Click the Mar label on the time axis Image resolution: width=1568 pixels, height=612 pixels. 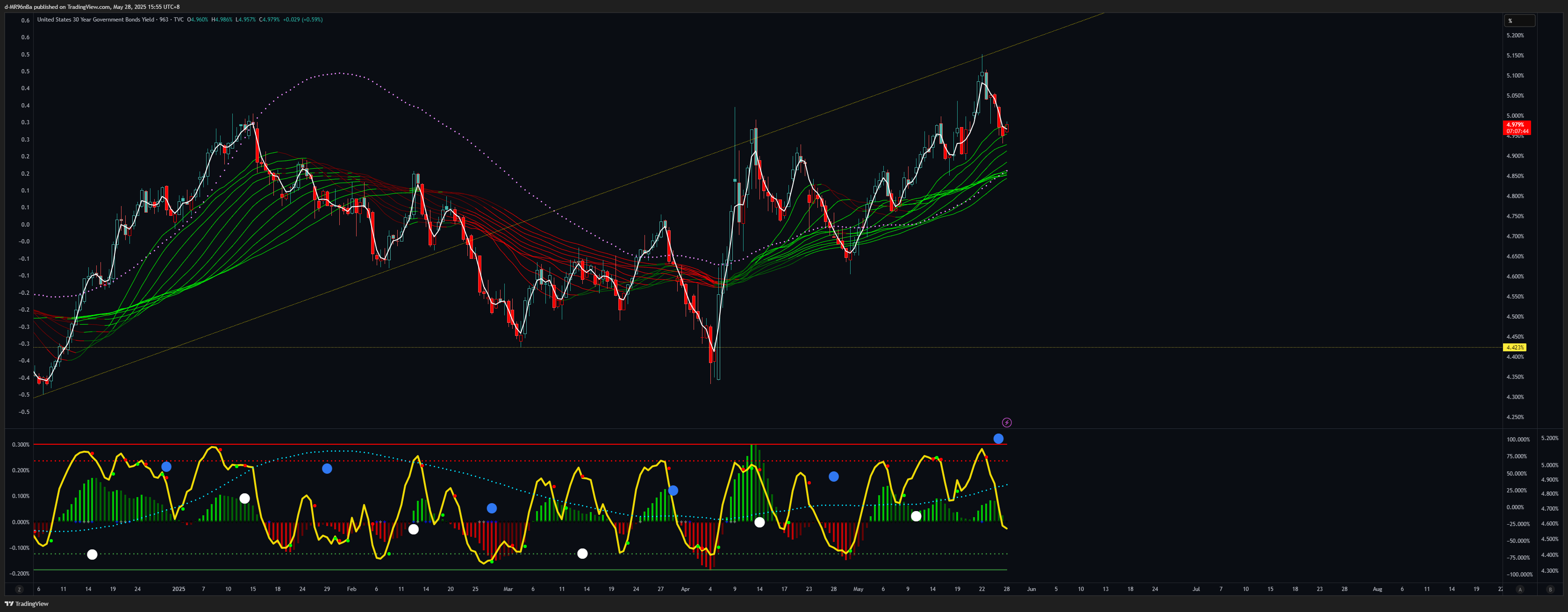[508, 589]
